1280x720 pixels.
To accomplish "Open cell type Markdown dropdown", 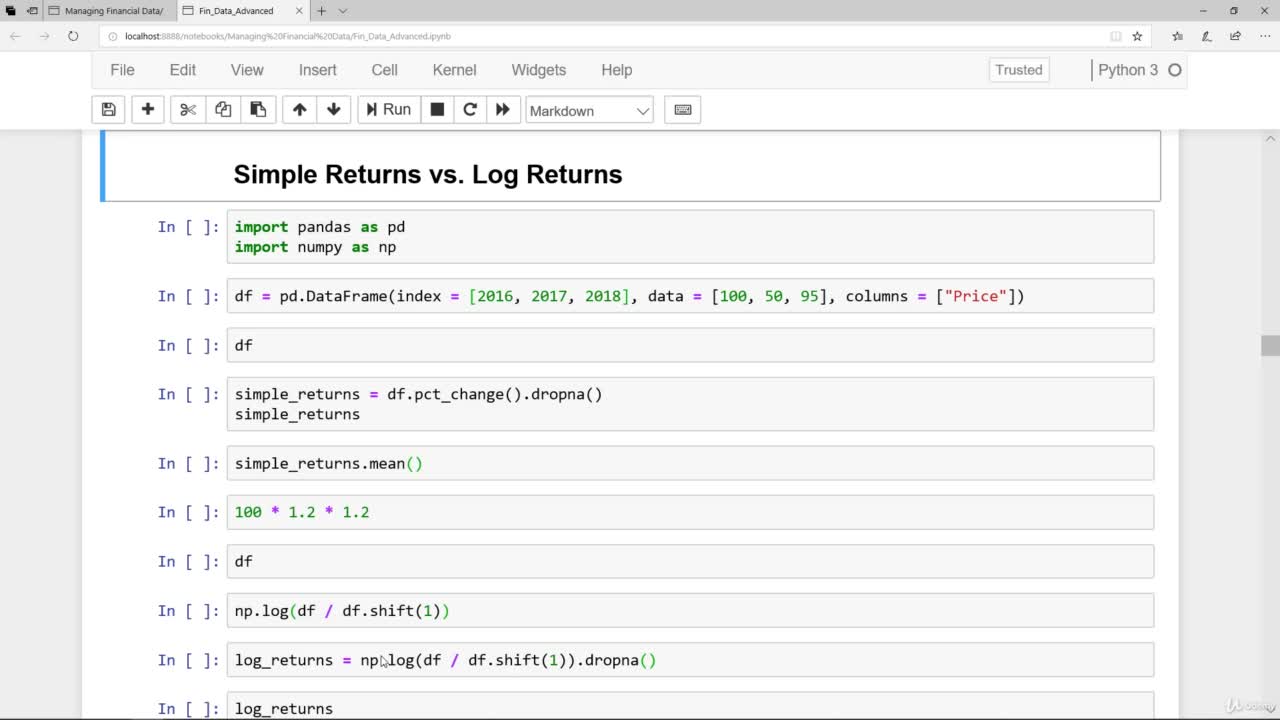I will point(589,110).
